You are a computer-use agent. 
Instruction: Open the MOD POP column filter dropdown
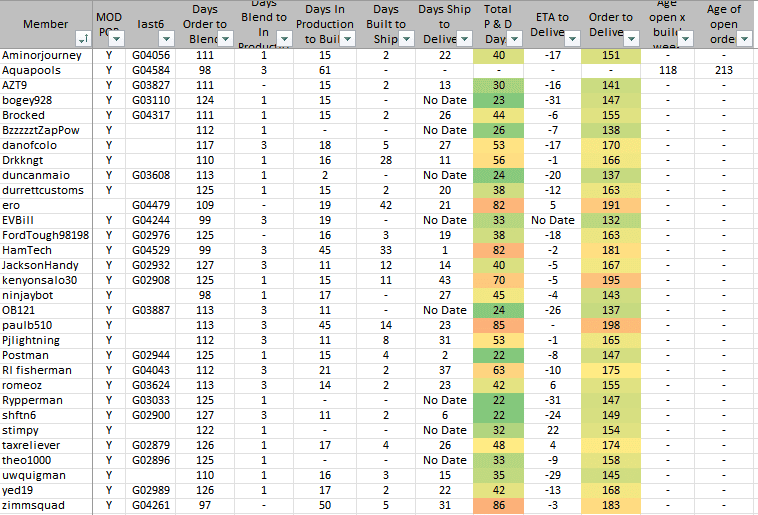click(x=116, y=38)
